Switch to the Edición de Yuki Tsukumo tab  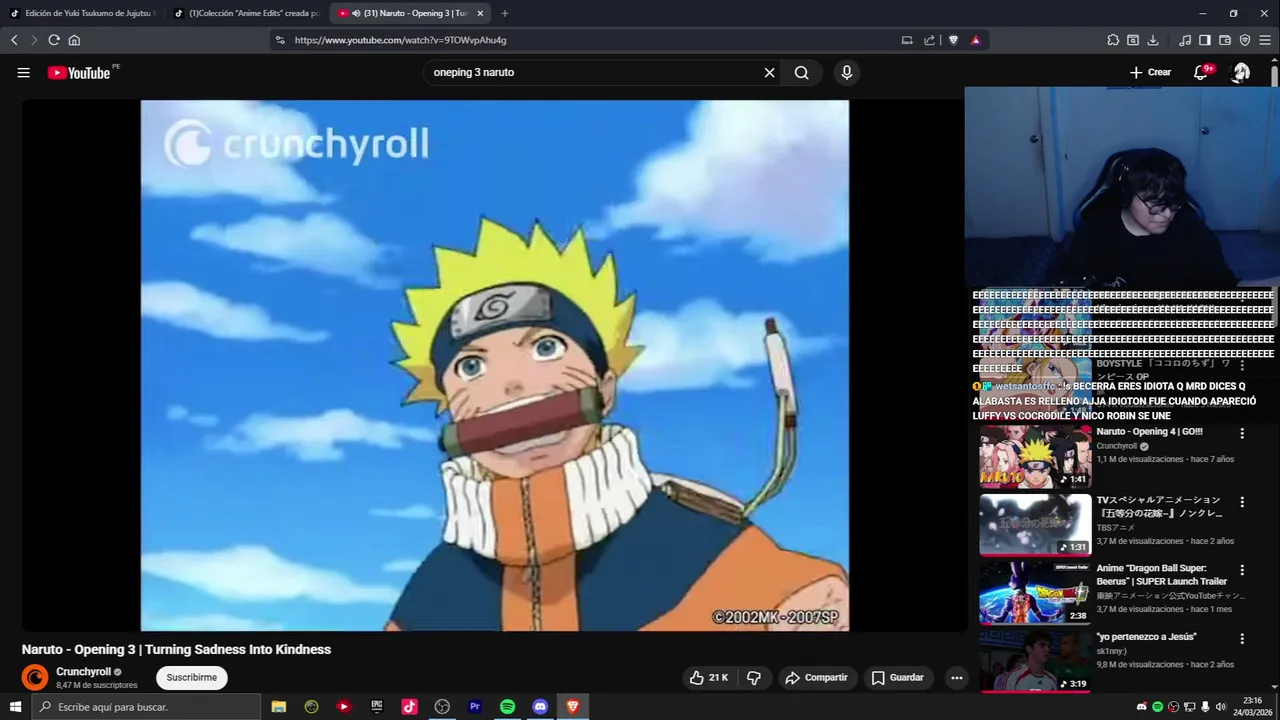pos(82,13)
